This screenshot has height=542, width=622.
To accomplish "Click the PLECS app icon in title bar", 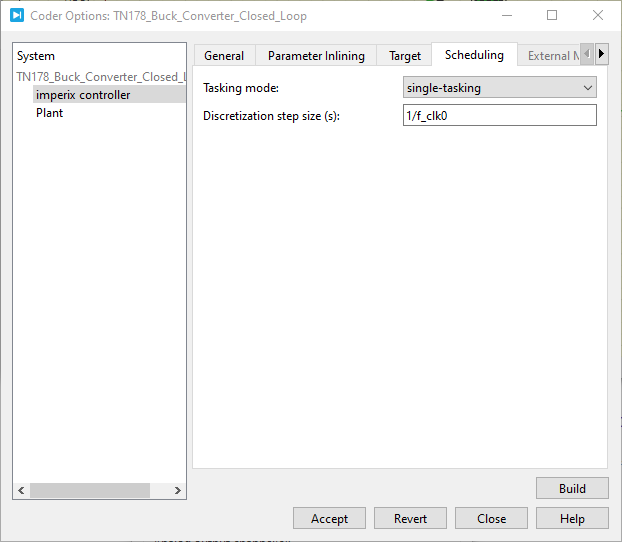I will (16, 16).
